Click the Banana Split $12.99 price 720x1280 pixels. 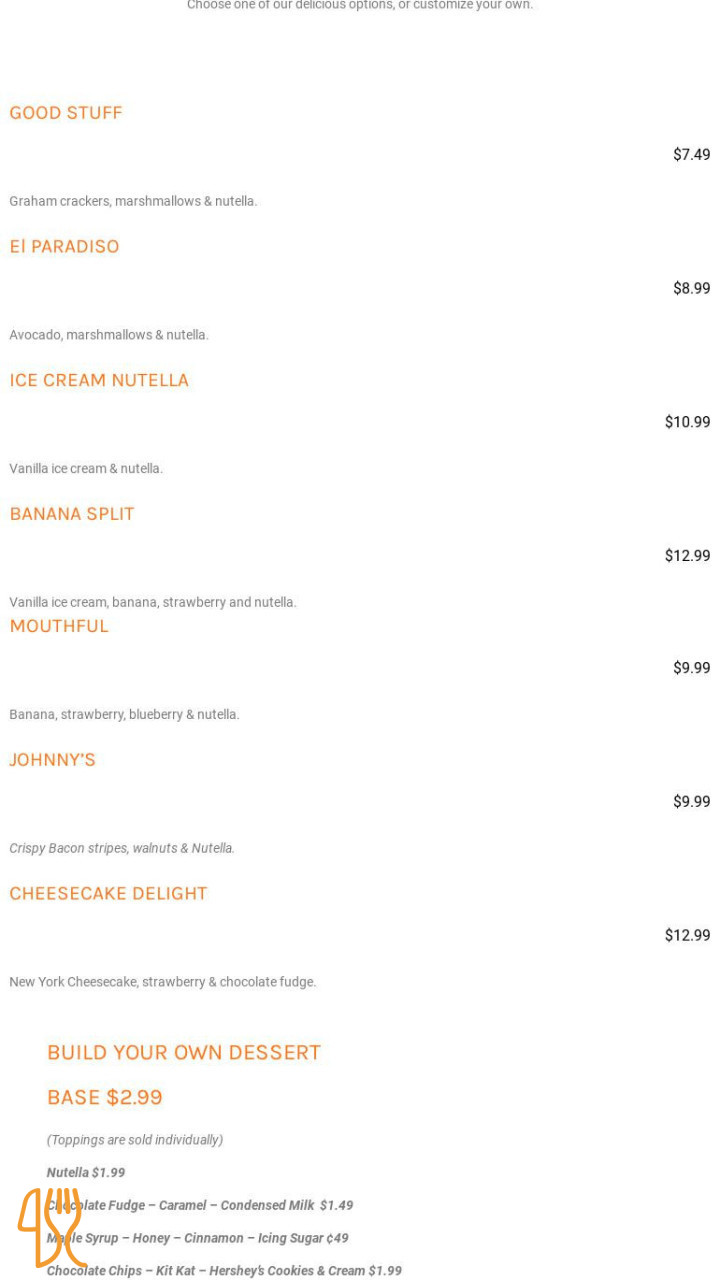click(687, 556)
